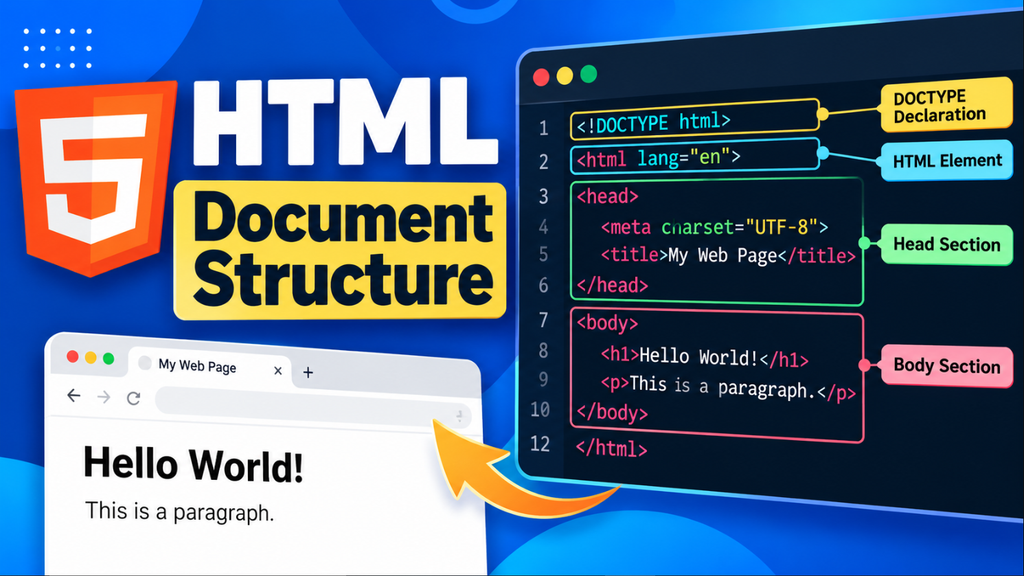The image size is (1024, 576).
Task: Click the HTML5 shield logo
Action: (x=96, y=177)
